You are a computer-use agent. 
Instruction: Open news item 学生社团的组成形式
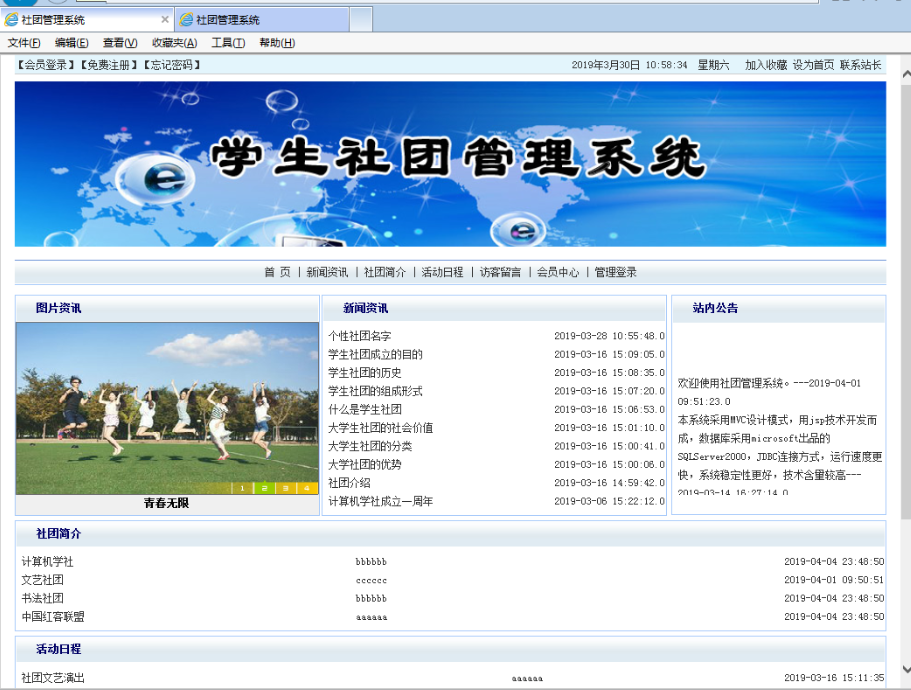tap(375, 391)
